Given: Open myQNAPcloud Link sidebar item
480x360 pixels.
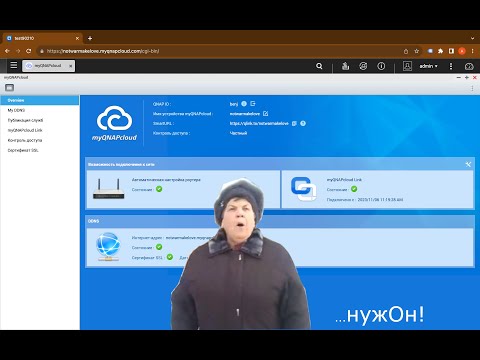Looking at the screenshot, I should [40, 130].
